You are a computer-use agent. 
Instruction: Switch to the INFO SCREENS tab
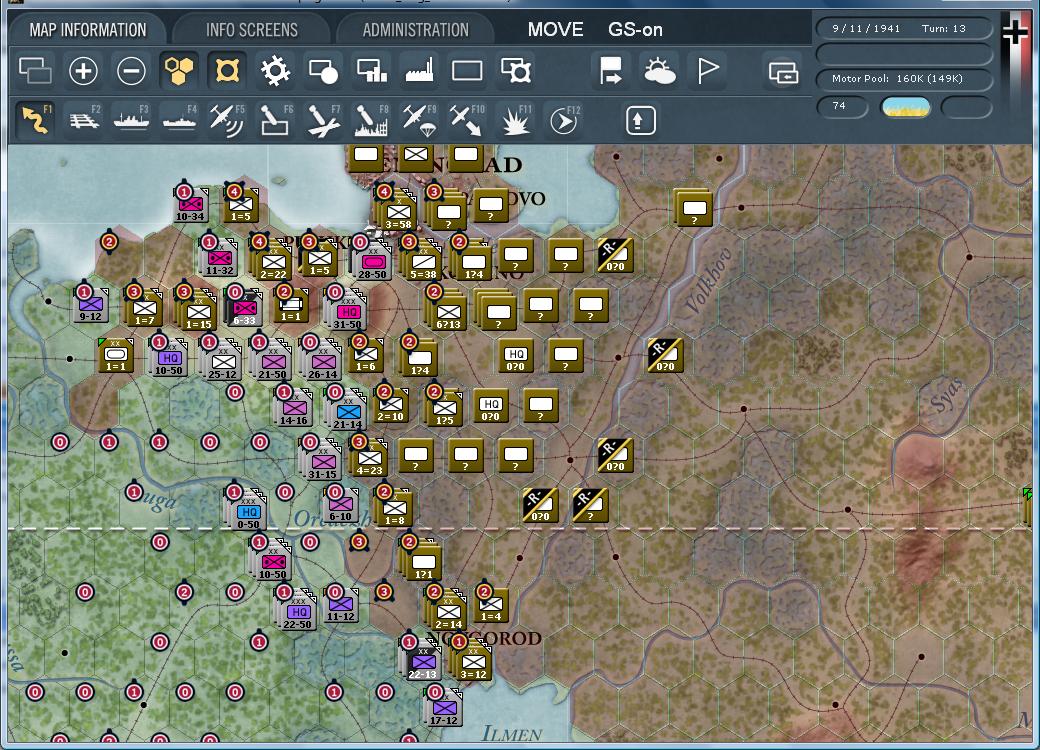[x=254, y=30]
